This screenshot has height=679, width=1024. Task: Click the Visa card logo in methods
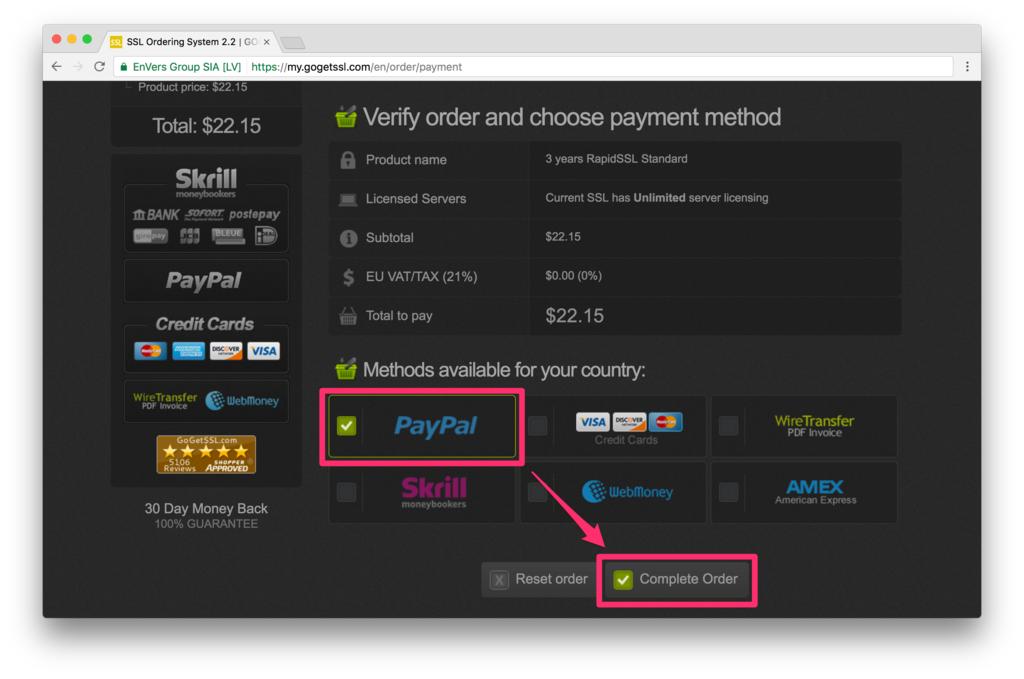592,422
